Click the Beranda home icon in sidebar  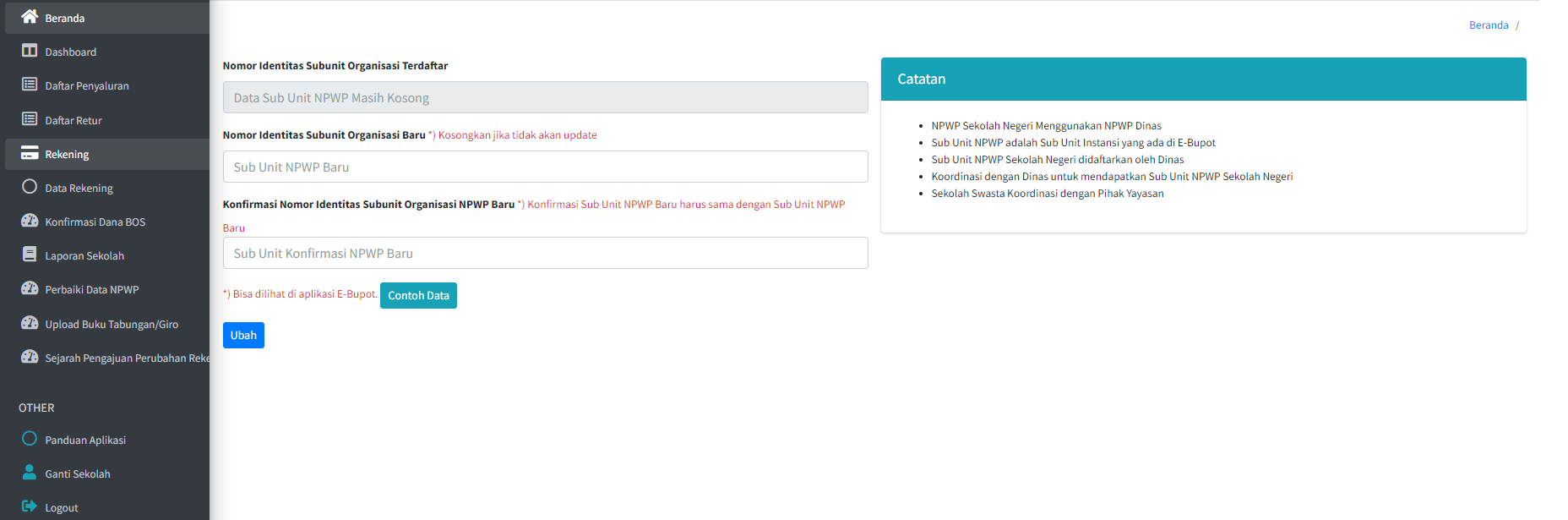point(30,17)
